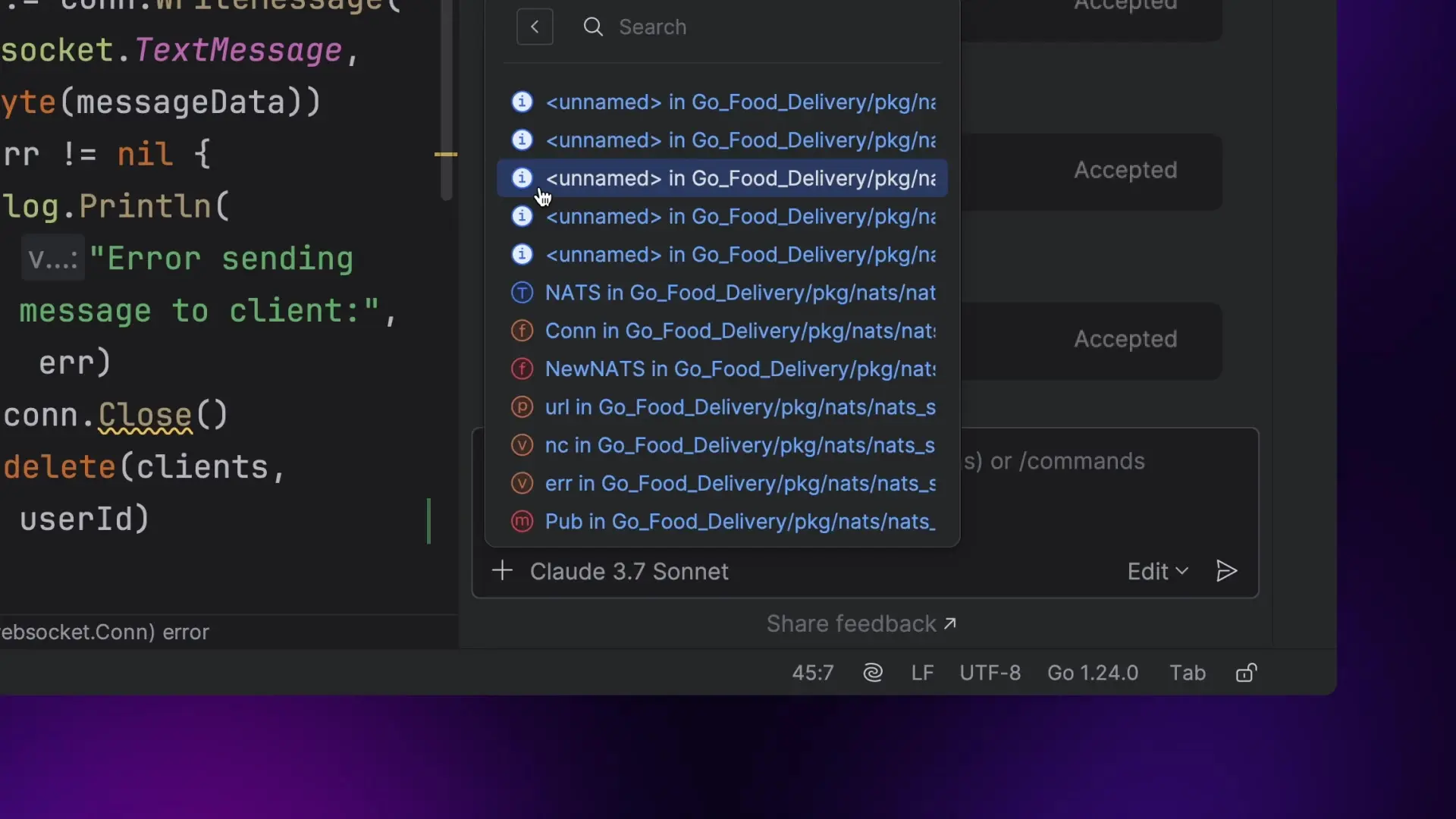
Task: Click the Close method call in editor
Action: [x=145, y=415]
